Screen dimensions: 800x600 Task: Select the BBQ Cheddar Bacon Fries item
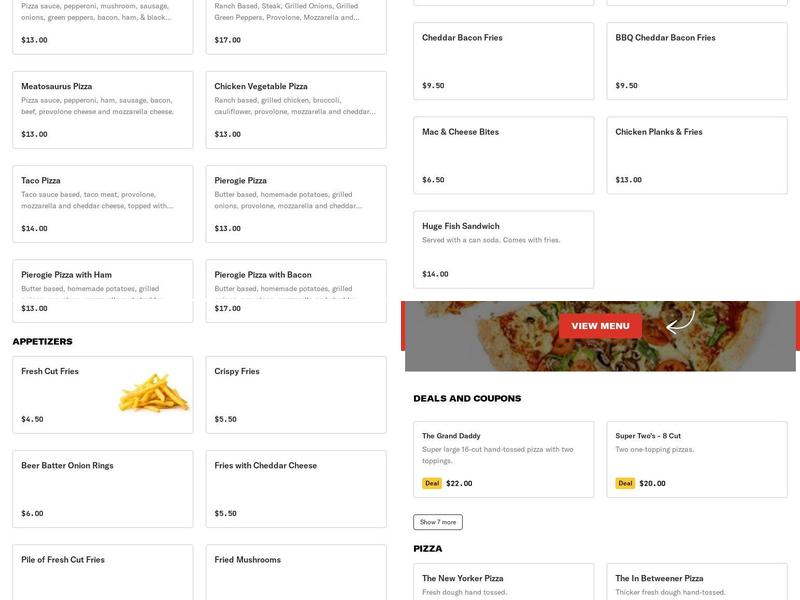(x=697, y=60)
